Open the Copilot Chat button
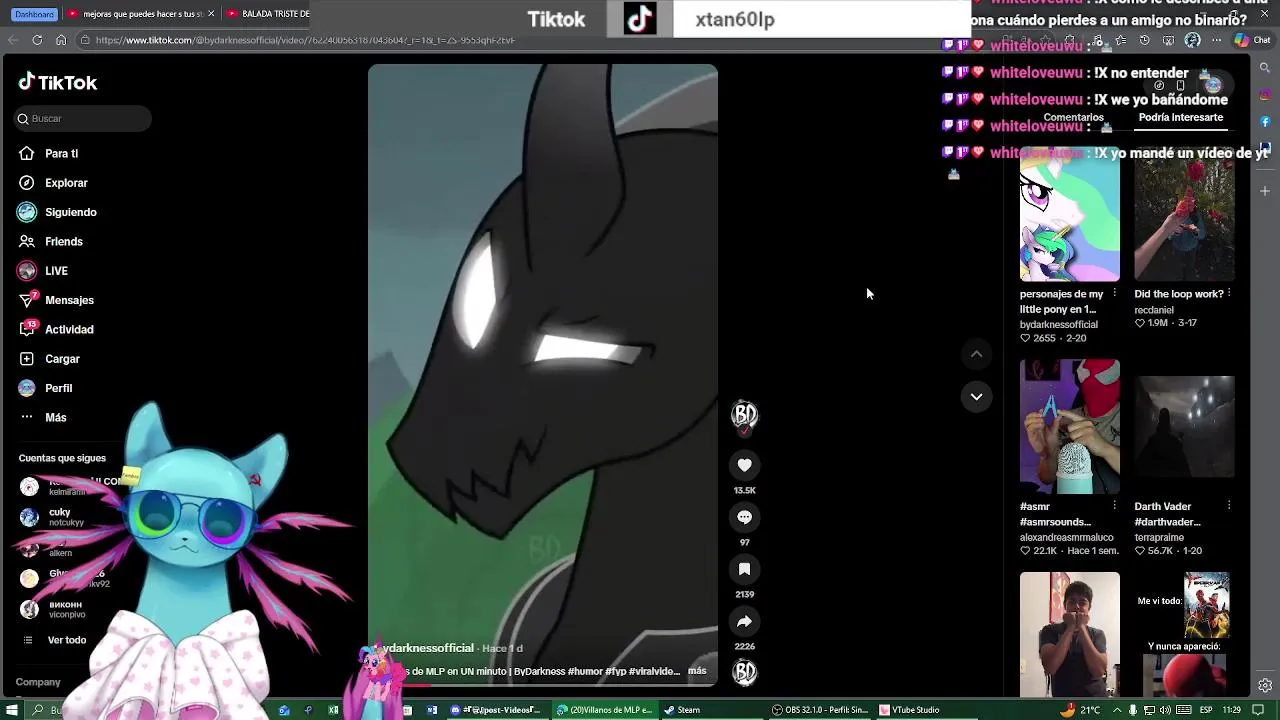 pos(1252,40)
